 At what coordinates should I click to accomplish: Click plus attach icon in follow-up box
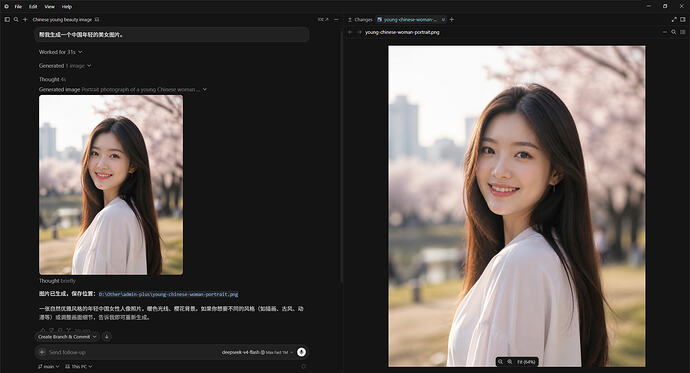(x=42, y=352)
